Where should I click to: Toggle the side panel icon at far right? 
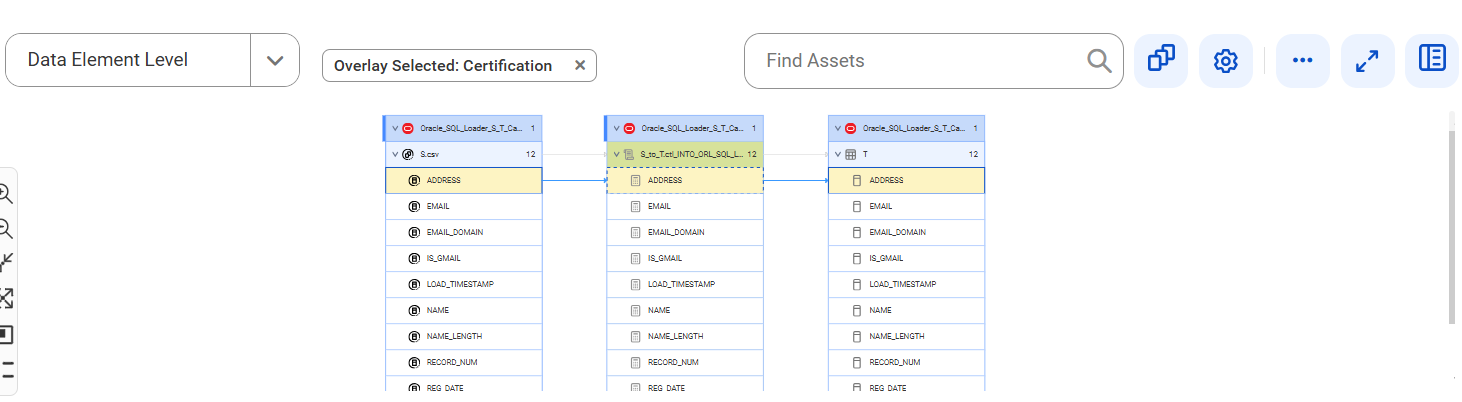coord(1432,60)
